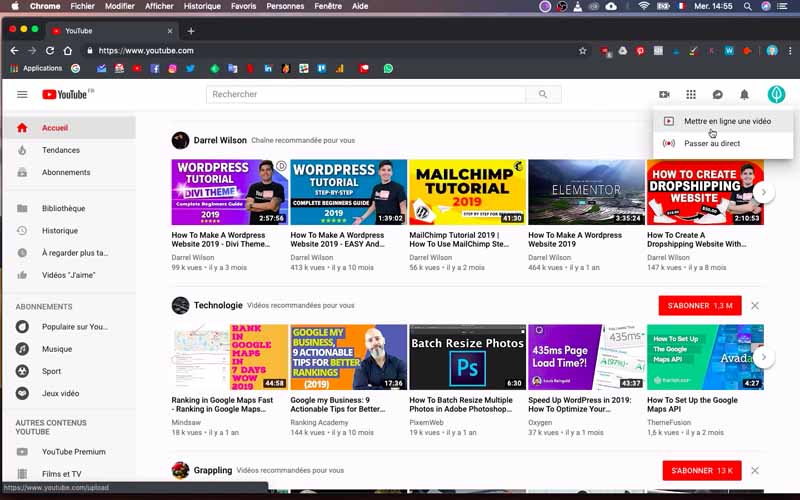Open the Grappling channel heading
Image resolution: width=800 pixels, height=500 pixels.
point(213,470)
